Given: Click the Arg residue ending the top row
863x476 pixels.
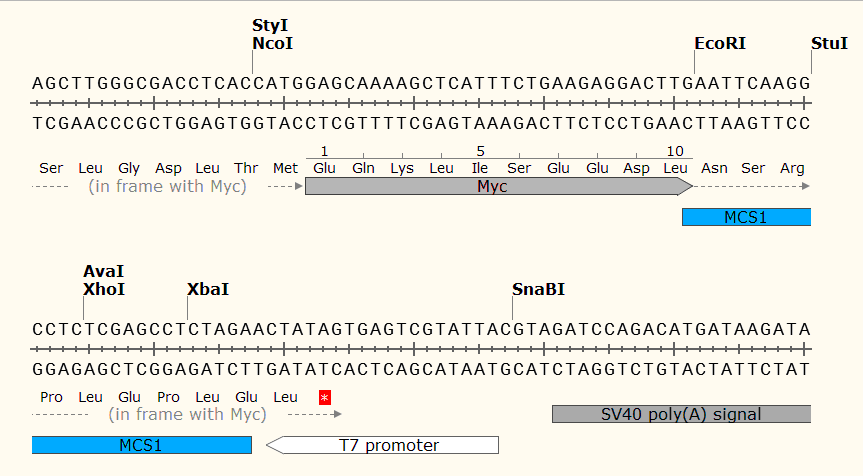Looking at the screenshot, I should (x=792, y=168).
